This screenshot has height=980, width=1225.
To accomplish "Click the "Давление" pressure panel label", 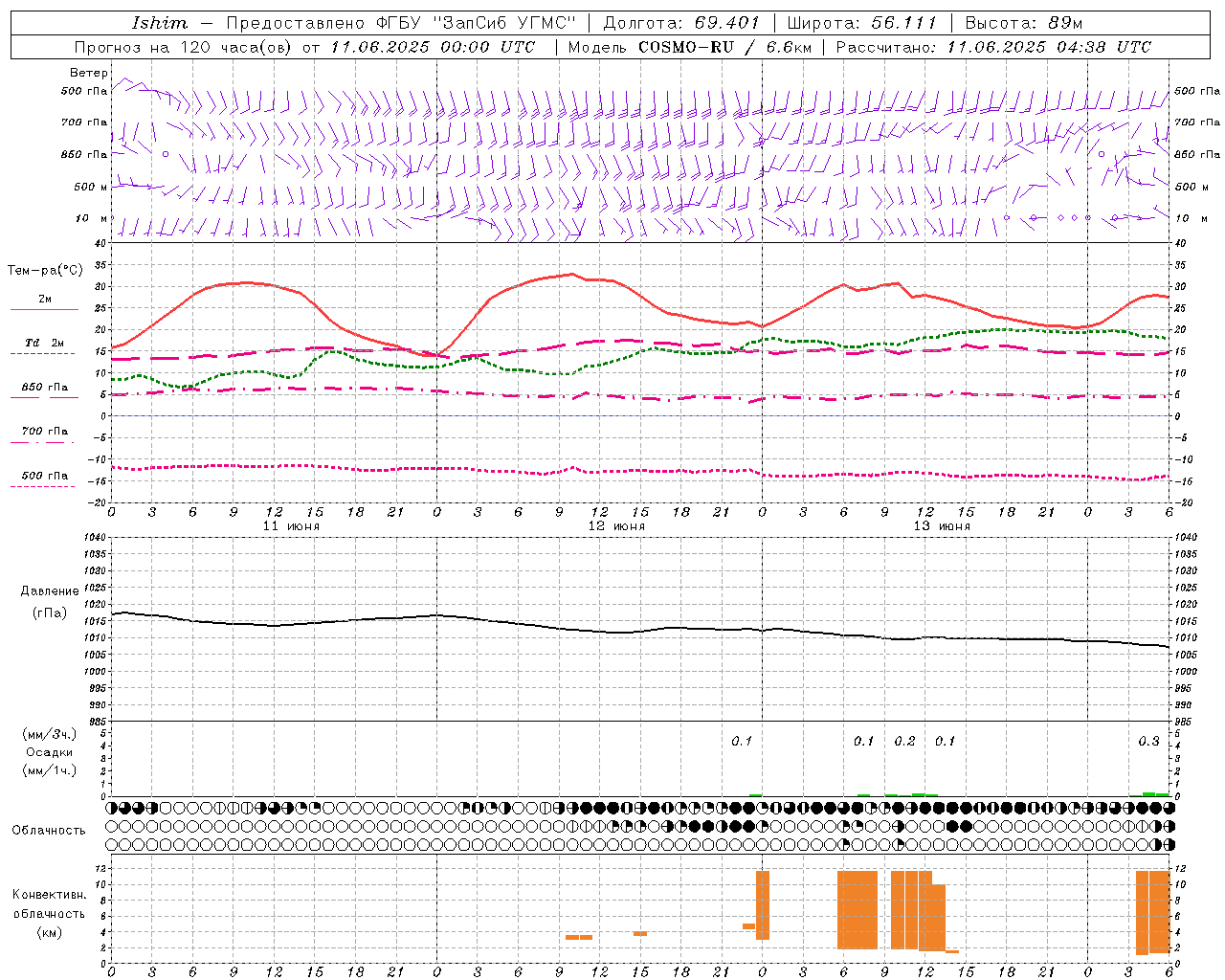I will coord(50,591).
